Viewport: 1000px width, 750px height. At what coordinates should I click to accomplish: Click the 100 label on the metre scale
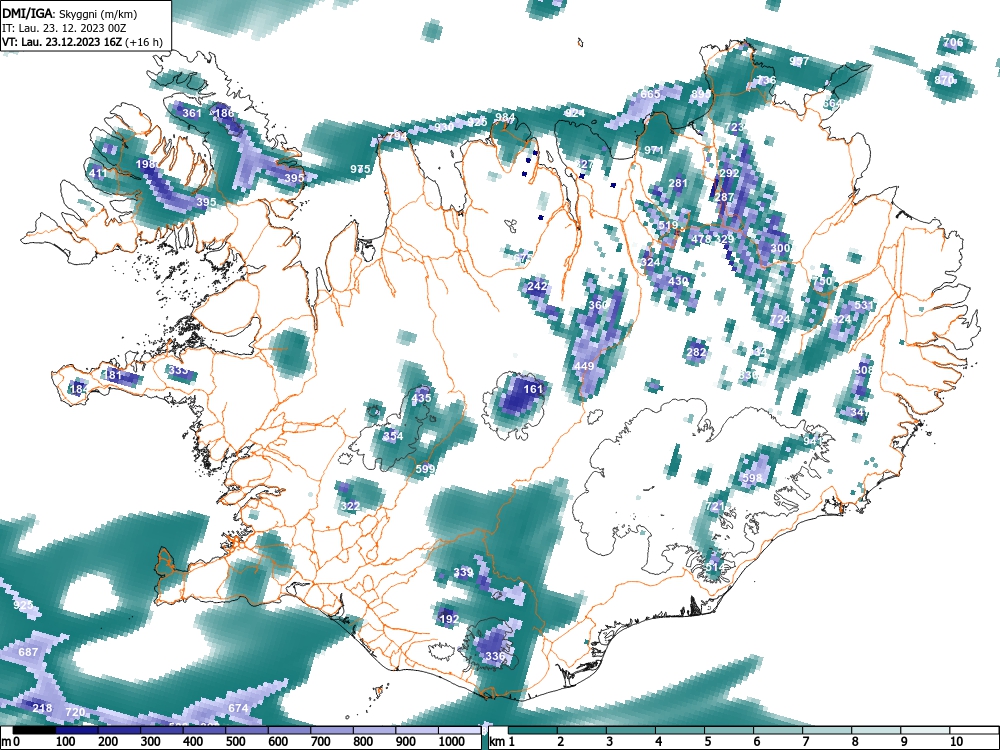tap(66, 742)
